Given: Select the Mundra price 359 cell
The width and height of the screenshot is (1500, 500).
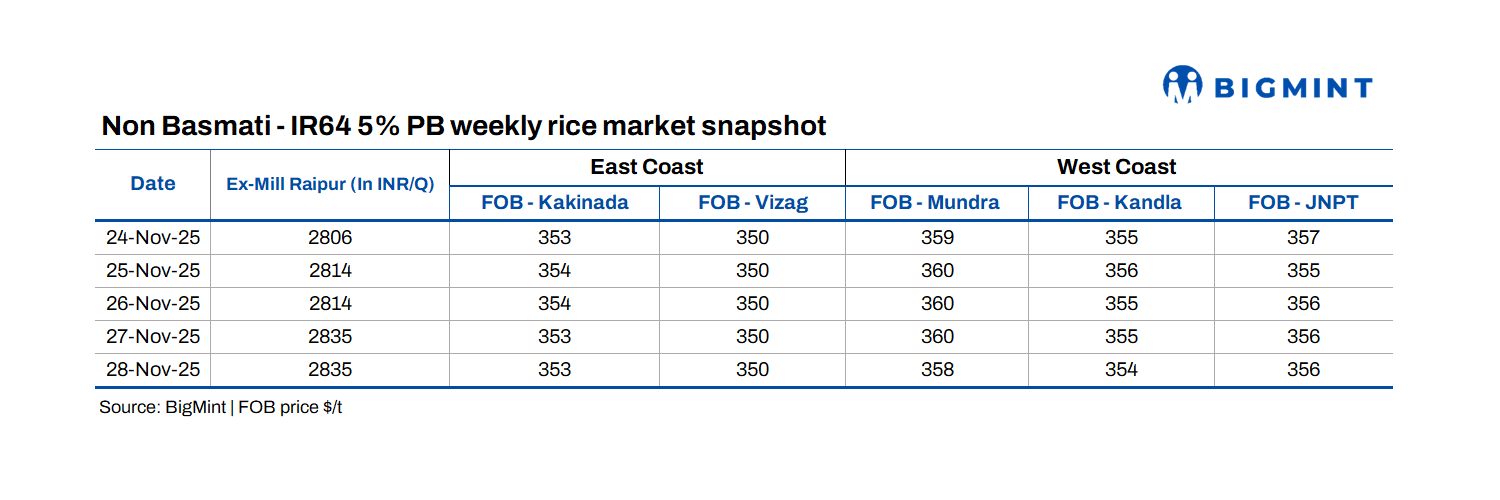Looking at the screenshot, I should click(x=937, y=238).
